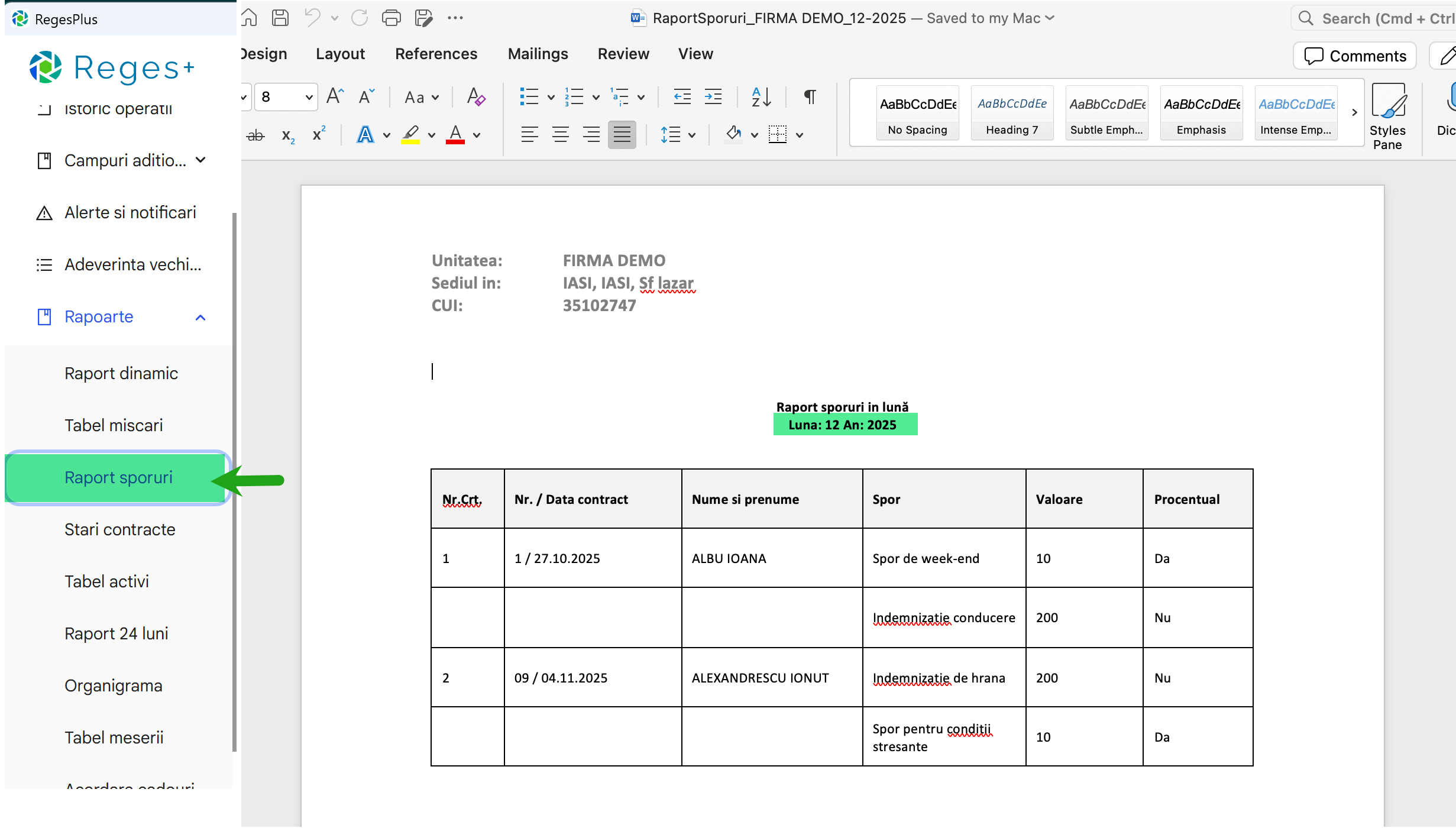Click the Increase Font Size icon

335,97
